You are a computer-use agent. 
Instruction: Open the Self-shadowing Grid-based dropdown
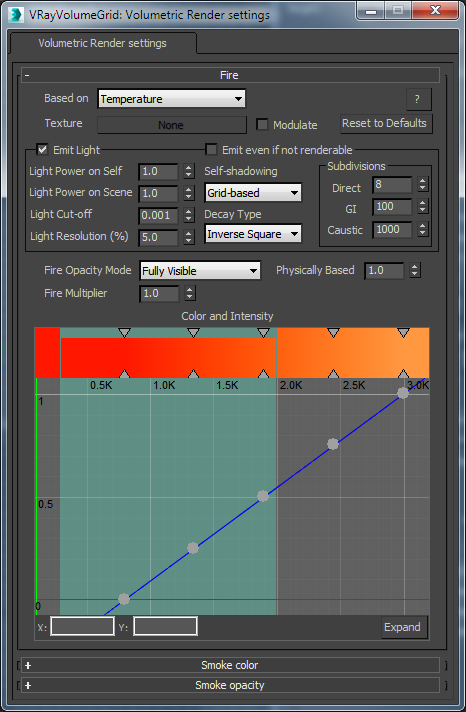point(253,193)
